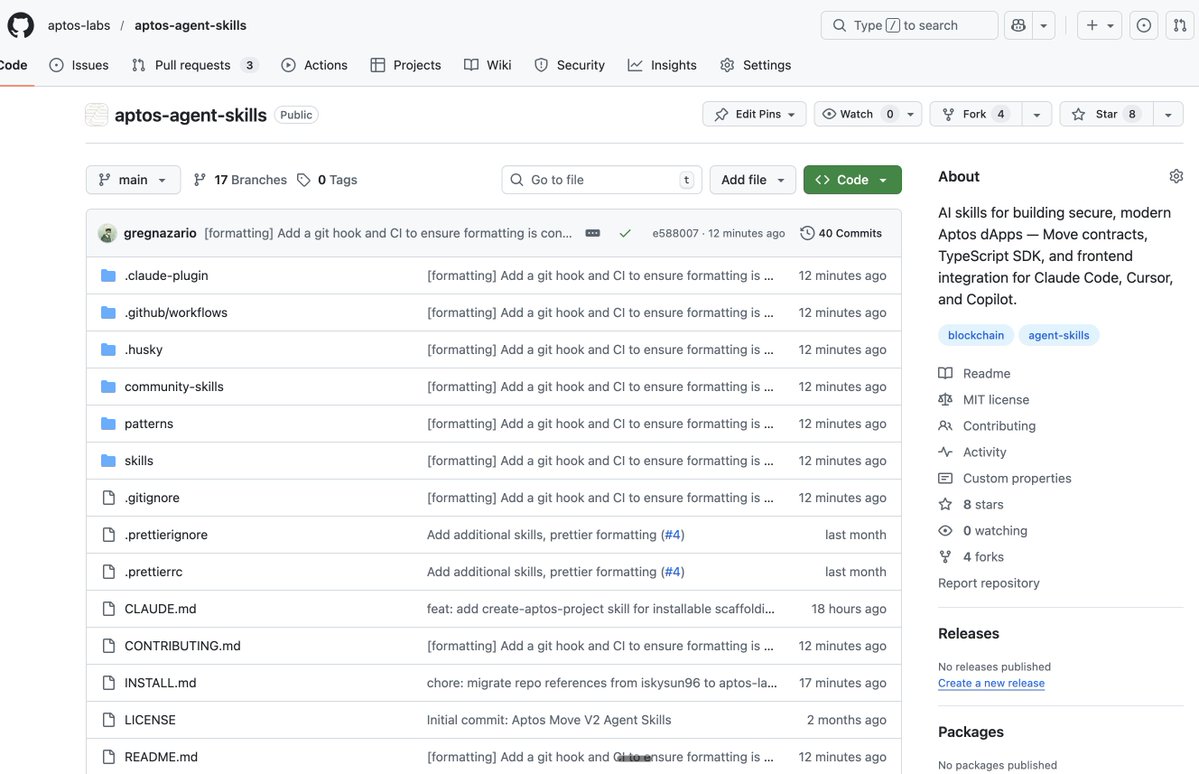Switch to the Pull requests tab

(195, 65)
